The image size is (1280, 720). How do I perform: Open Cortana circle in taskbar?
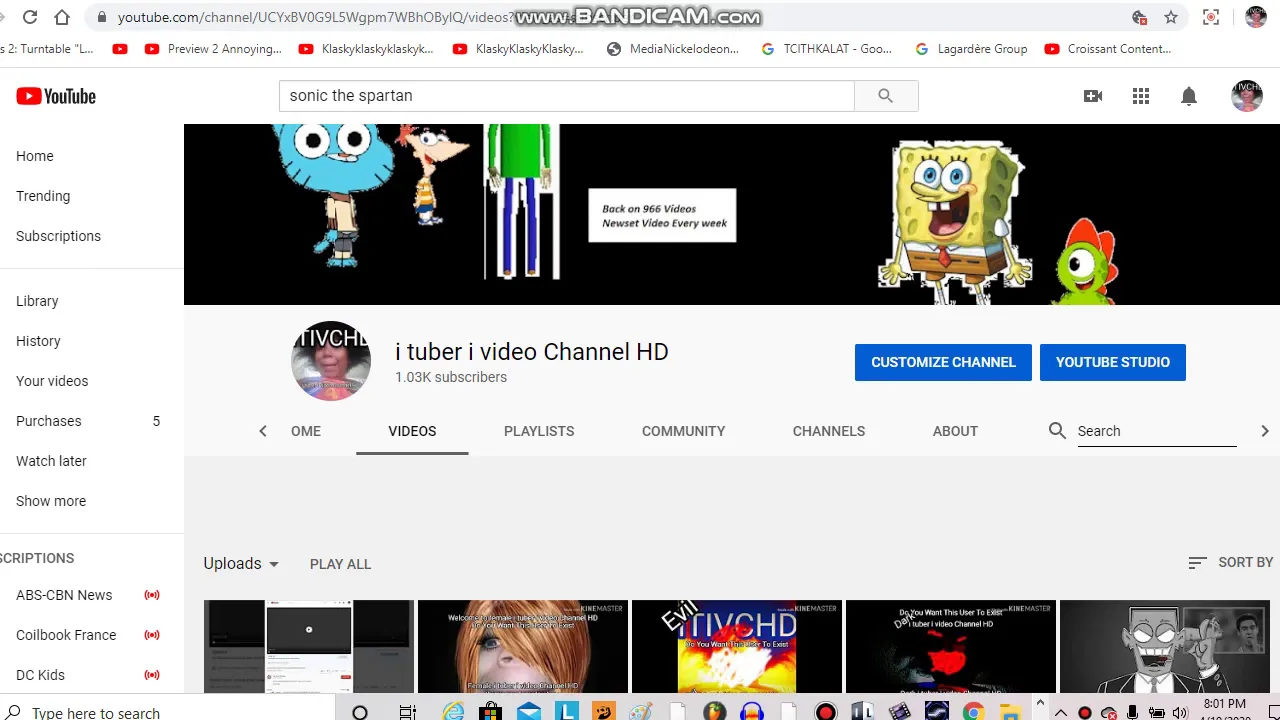coord(360,712)
